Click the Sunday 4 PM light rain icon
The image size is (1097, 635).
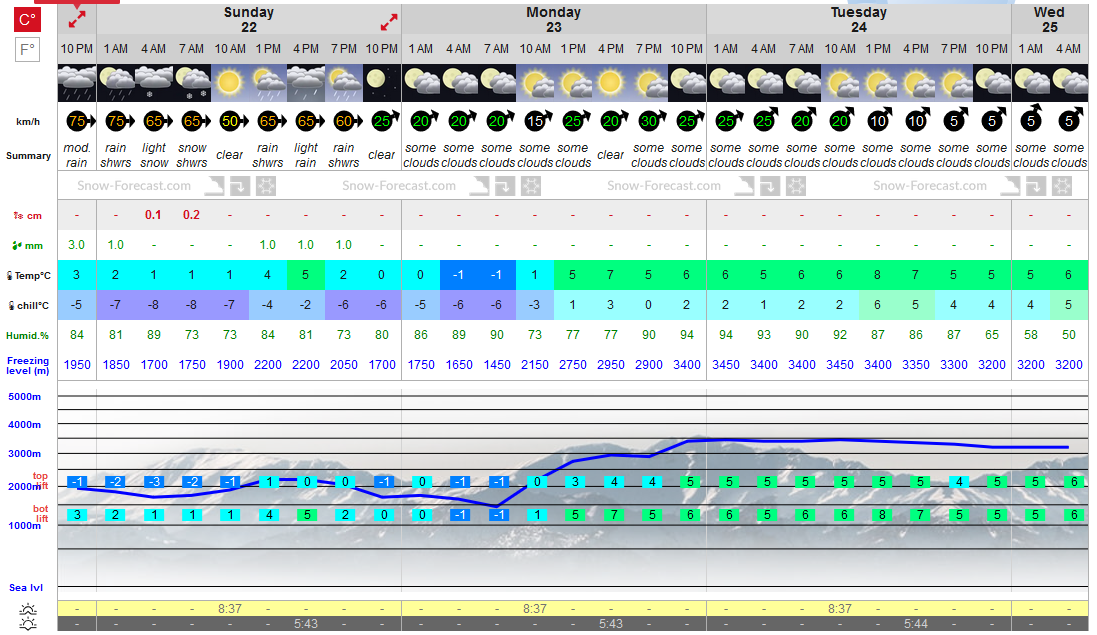coord(306,83)
